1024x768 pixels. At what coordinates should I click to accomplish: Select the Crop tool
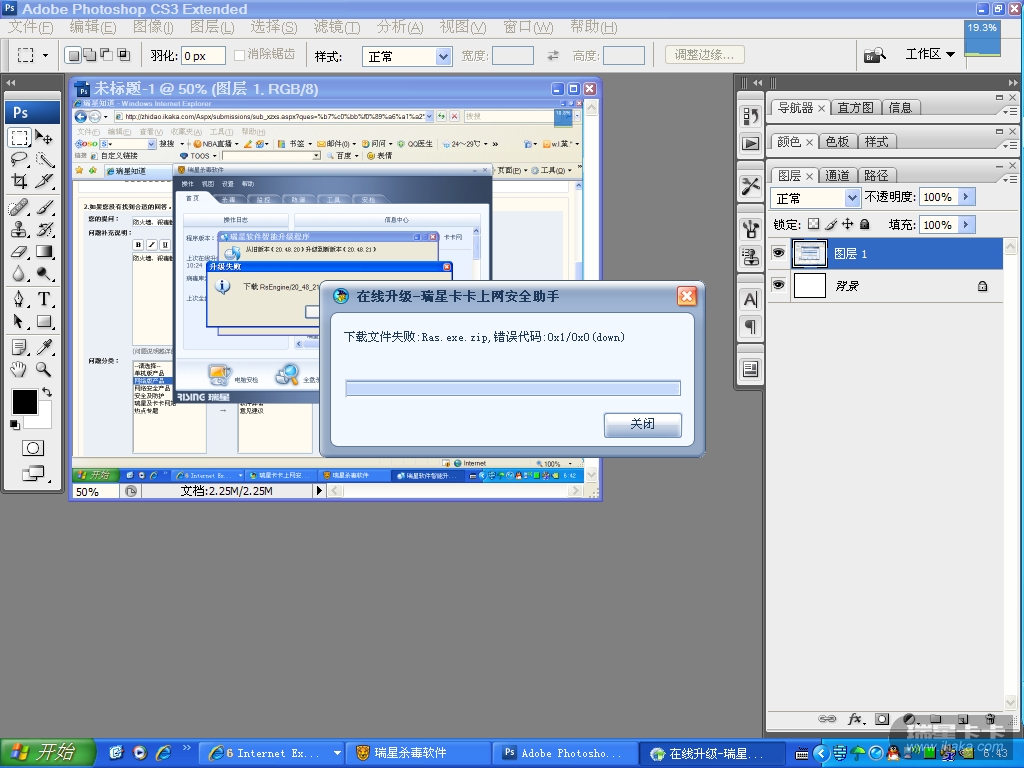[19, 182]
